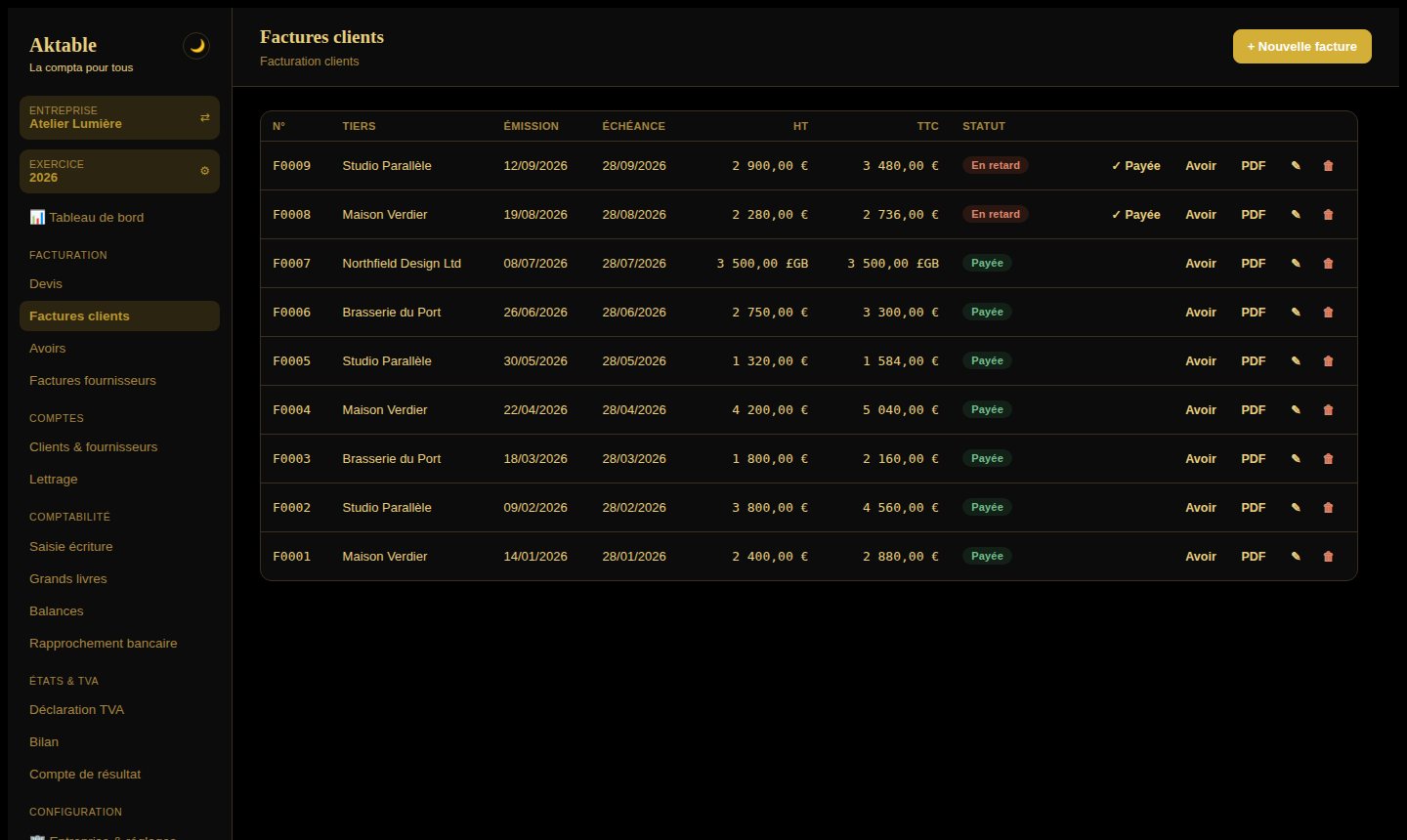Edit invoice F0005 with pencil icon
The image size is (1407, 840).
pyautogui.click(x=1296, y=361)
